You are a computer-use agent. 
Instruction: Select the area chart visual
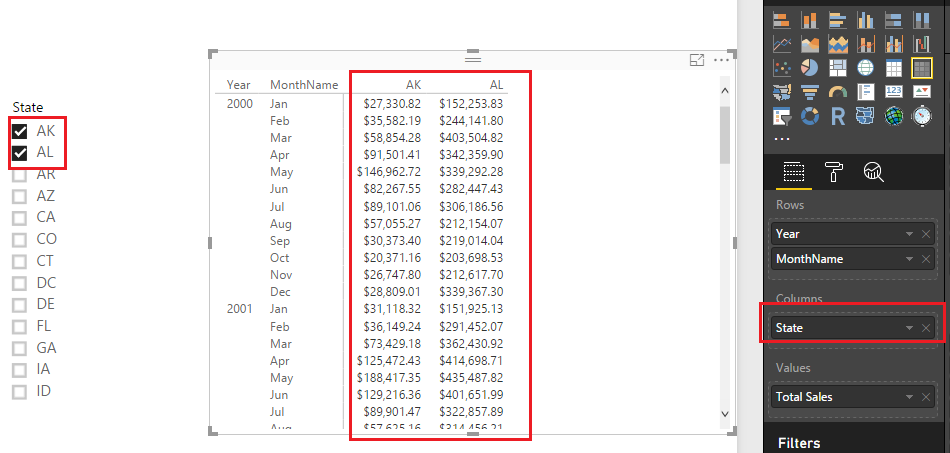[x=809, y=44]
